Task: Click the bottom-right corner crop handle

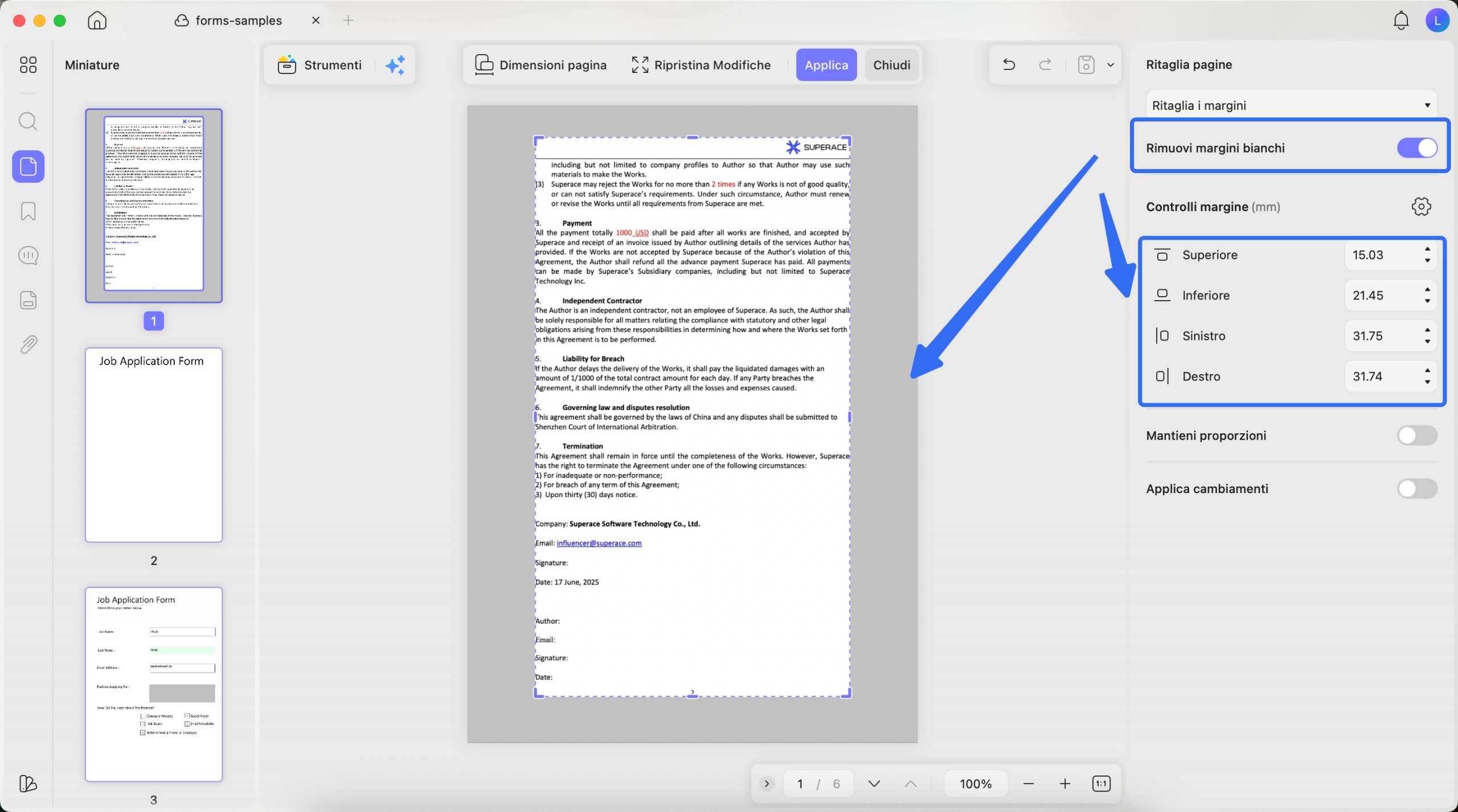Action: tap(847, 694)
